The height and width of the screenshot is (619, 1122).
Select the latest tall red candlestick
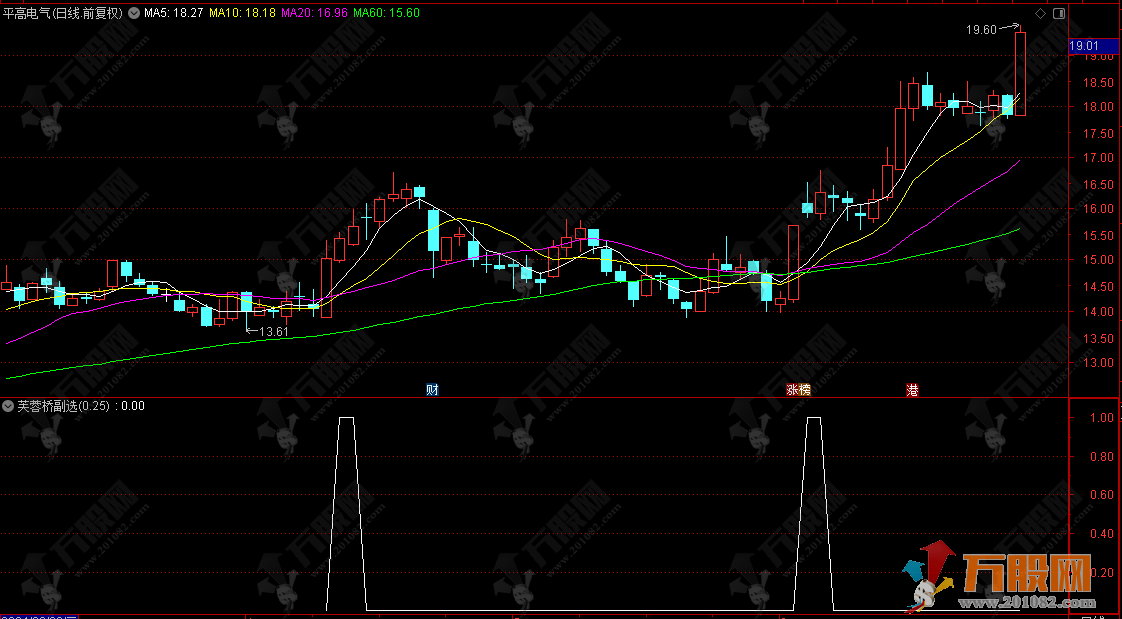coord(1020,73)
